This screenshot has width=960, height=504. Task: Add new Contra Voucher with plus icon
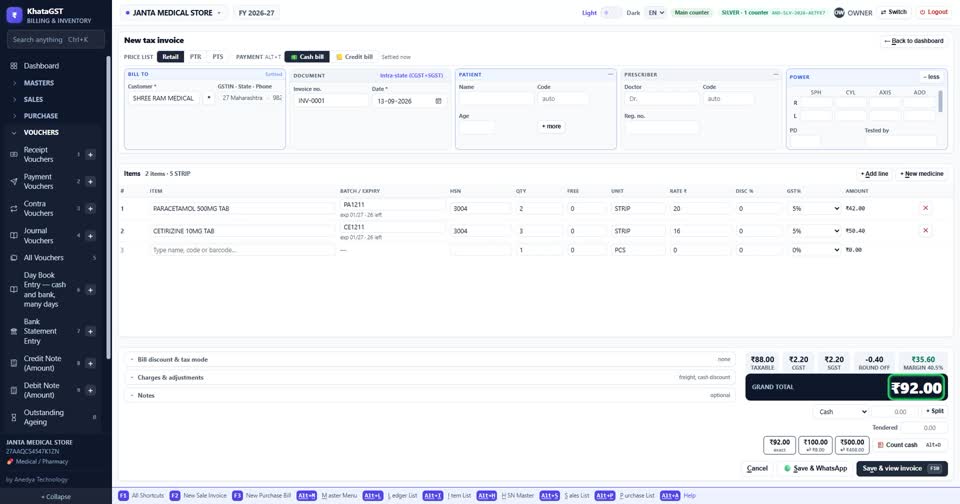coord(90,209)
